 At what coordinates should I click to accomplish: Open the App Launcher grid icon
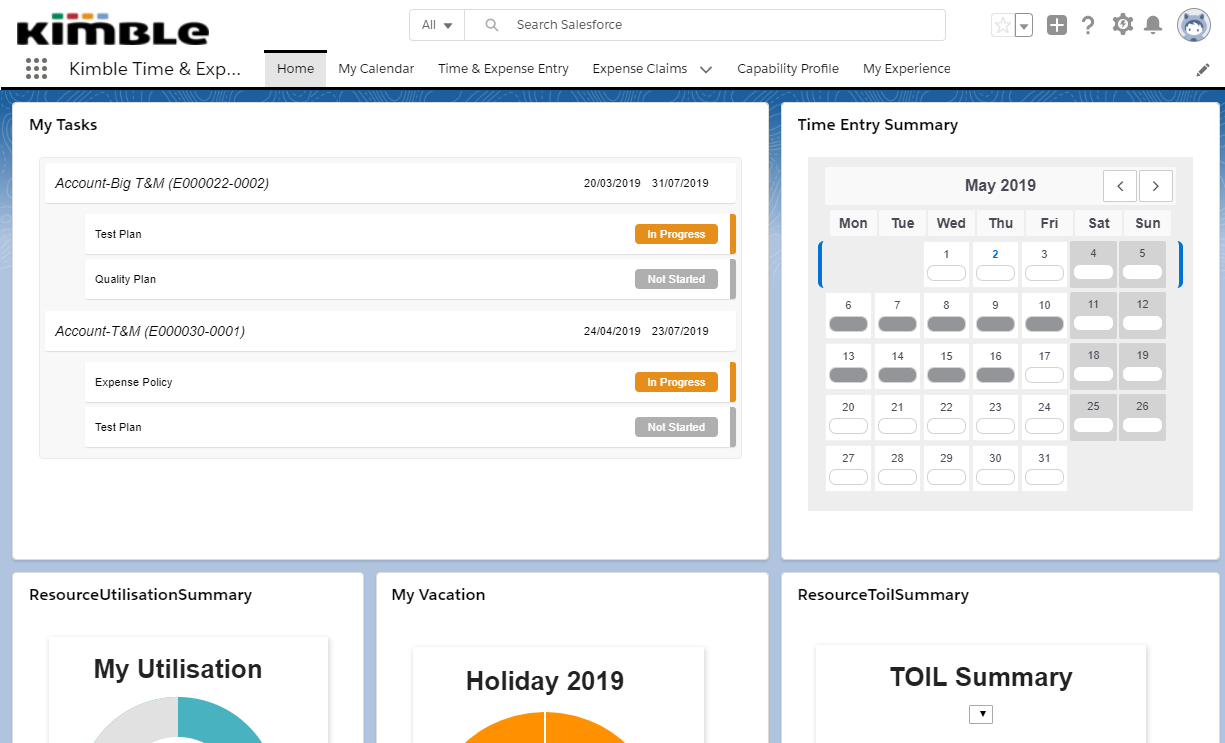pos(37,69)
